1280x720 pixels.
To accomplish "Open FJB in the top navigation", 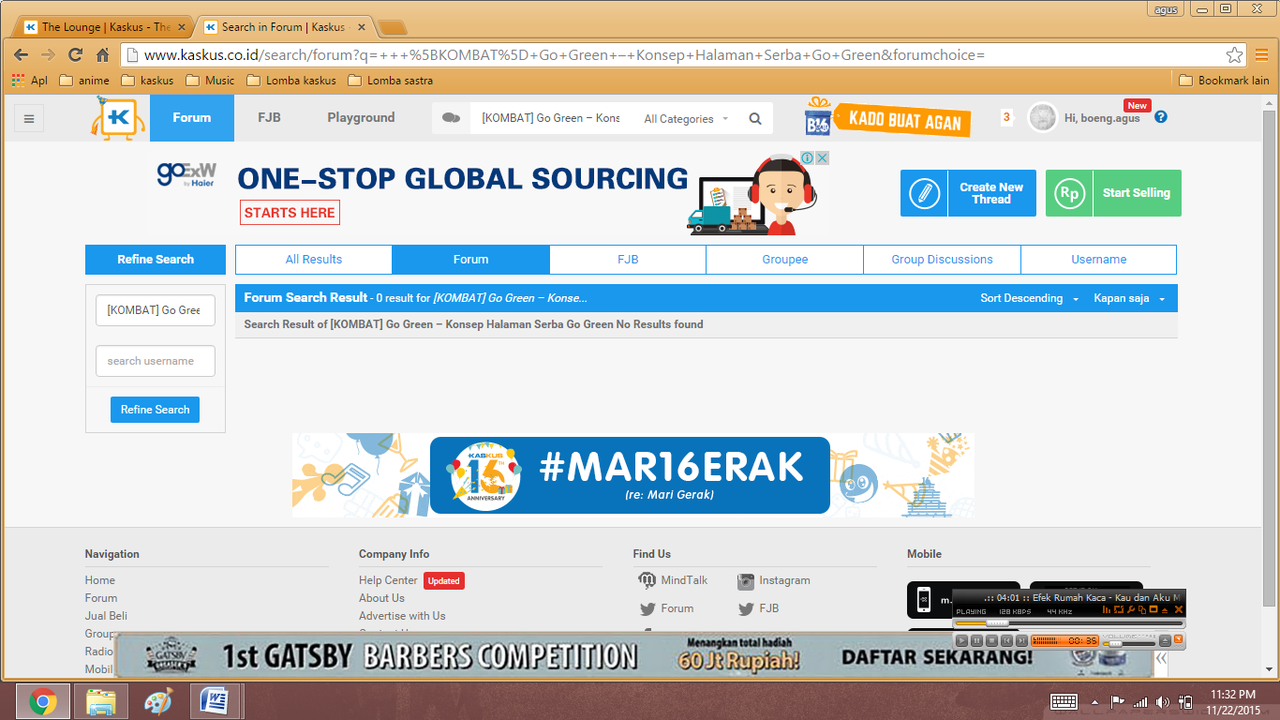I will click(269, 118).
